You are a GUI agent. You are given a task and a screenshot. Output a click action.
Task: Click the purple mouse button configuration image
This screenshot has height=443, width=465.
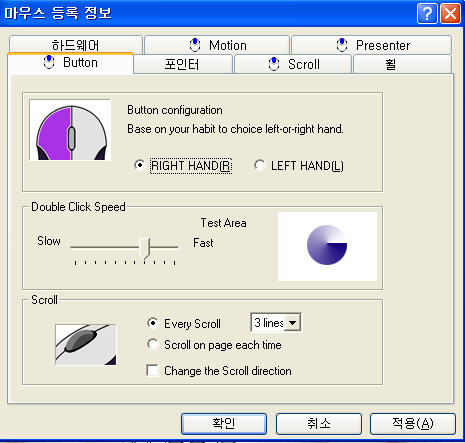(x=70, y=130)
